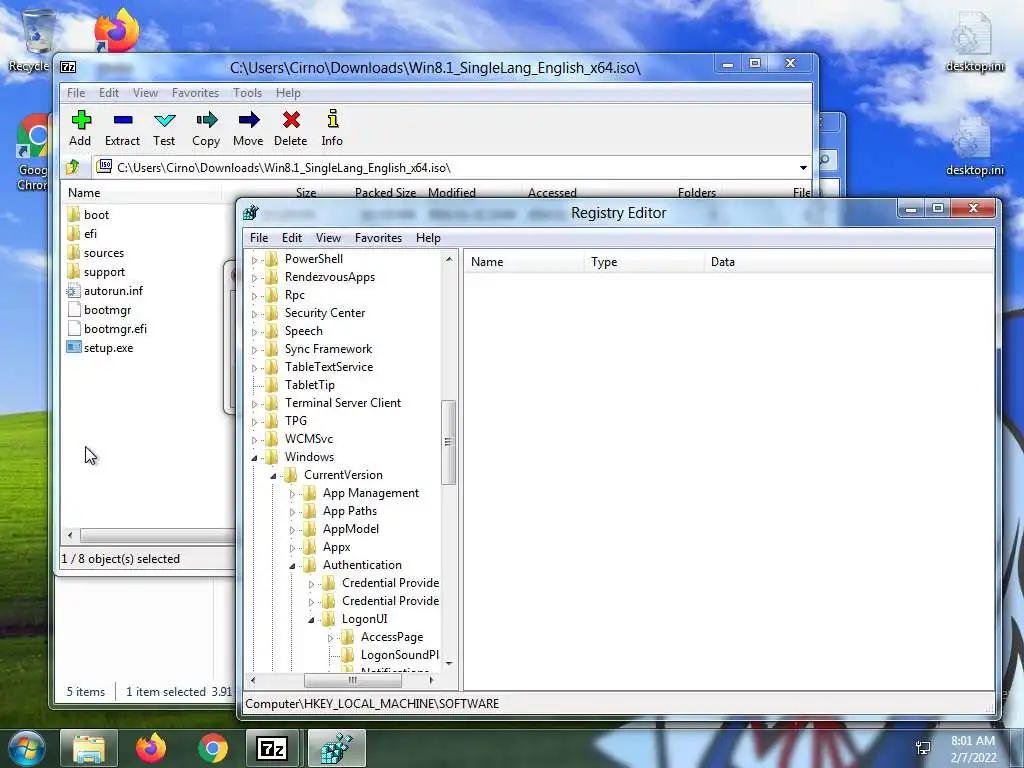Expand the PowerShell registry key
Image resolution: width=1024 pixels, height=768 pixels.
[x=255, y=260]
